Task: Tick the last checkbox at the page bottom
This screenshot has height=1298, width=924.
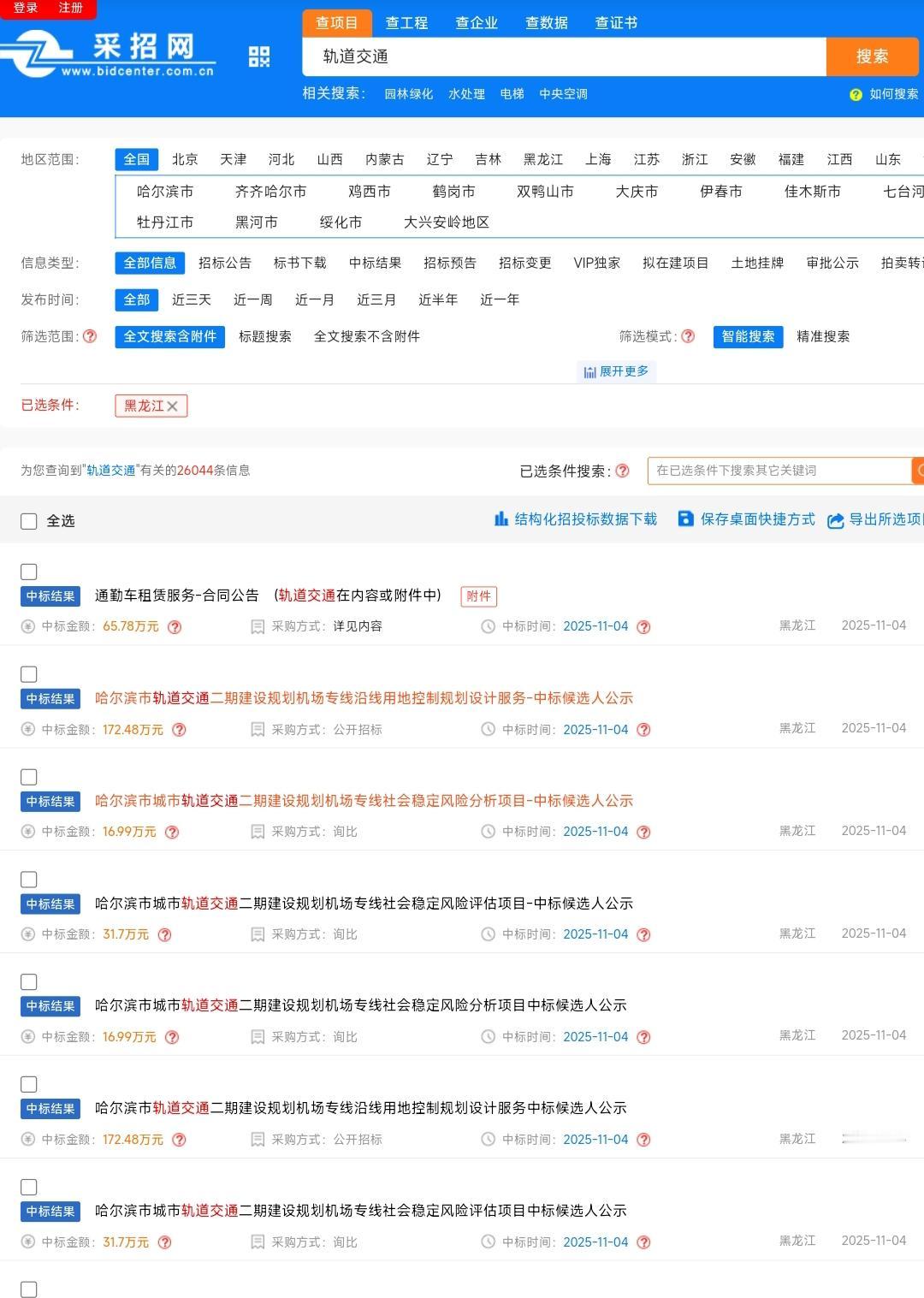Action: [x=28, y=1289]
